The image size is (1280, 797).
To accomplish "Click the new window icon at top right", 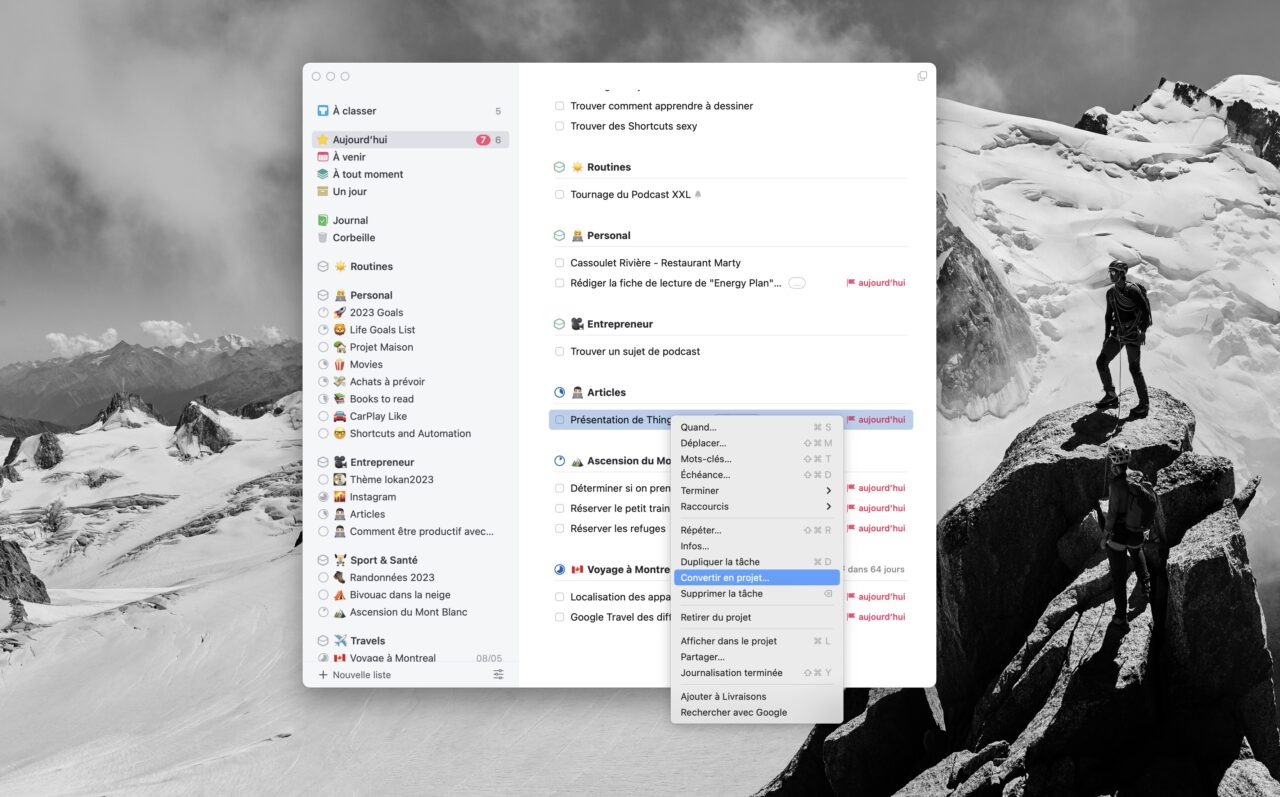I will click(x=922, y=76).
